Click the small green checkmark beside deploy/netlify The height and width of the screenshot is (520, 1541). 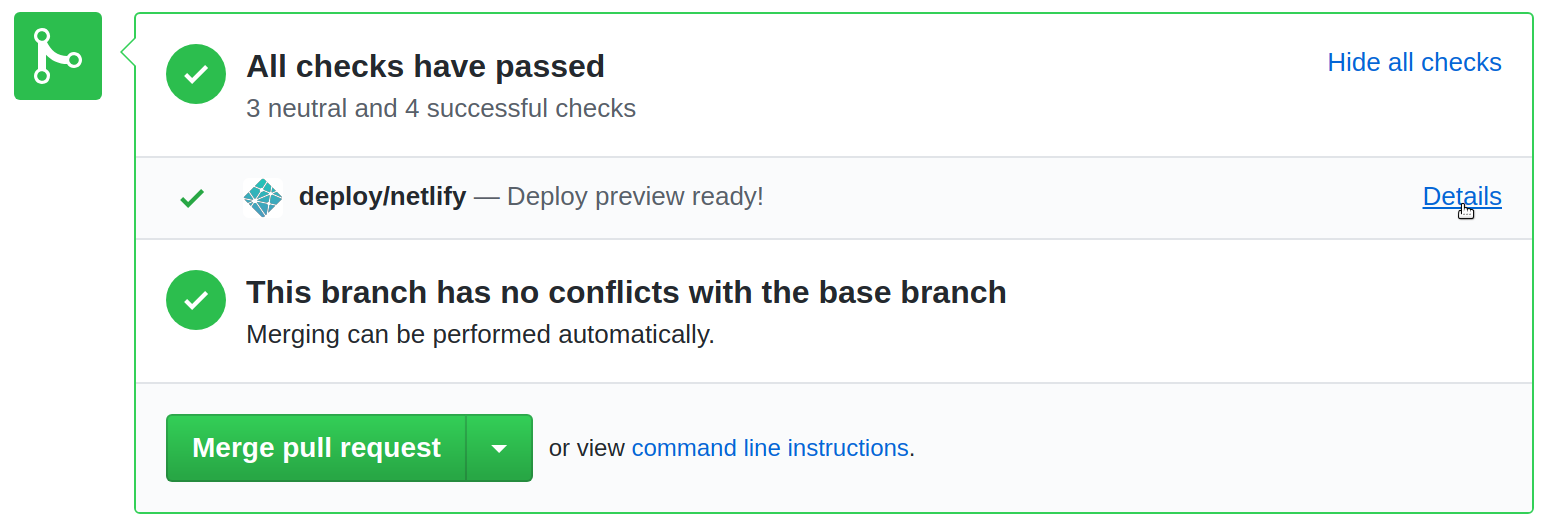pos(192,198)
